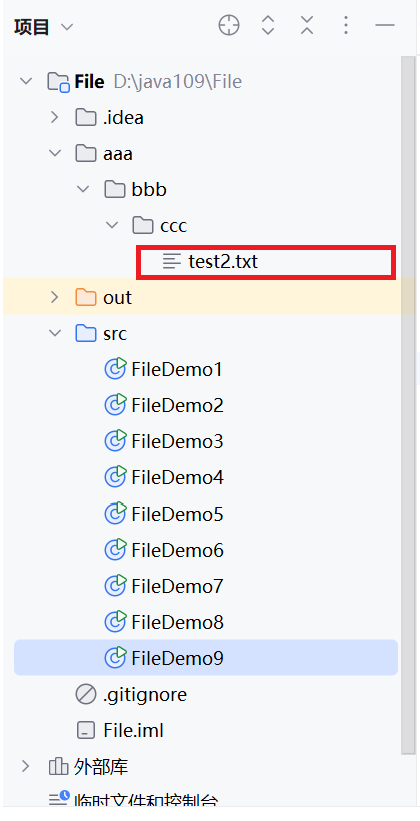Click the FileDemo1 class icon
This screenshot has width=420, height=821.
click(115, 369)
